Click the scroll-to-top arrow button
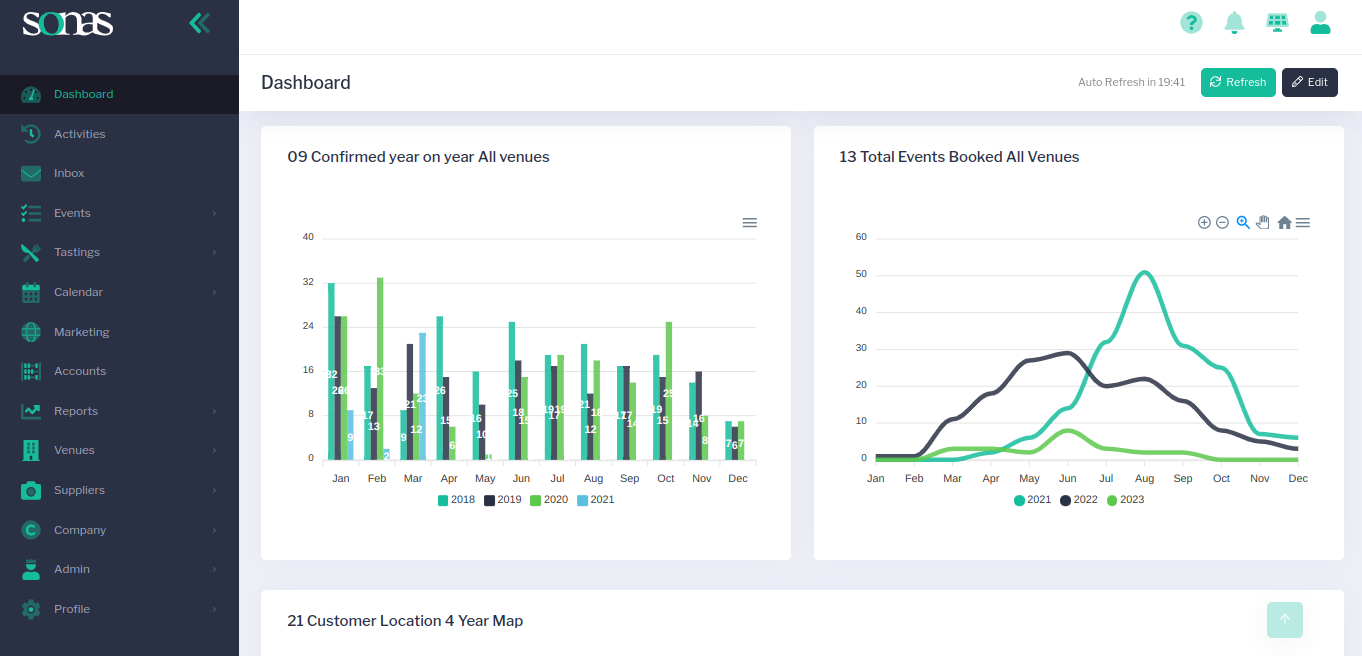The height and width of the screenshot is (656, 1362). coord(1285,619)
